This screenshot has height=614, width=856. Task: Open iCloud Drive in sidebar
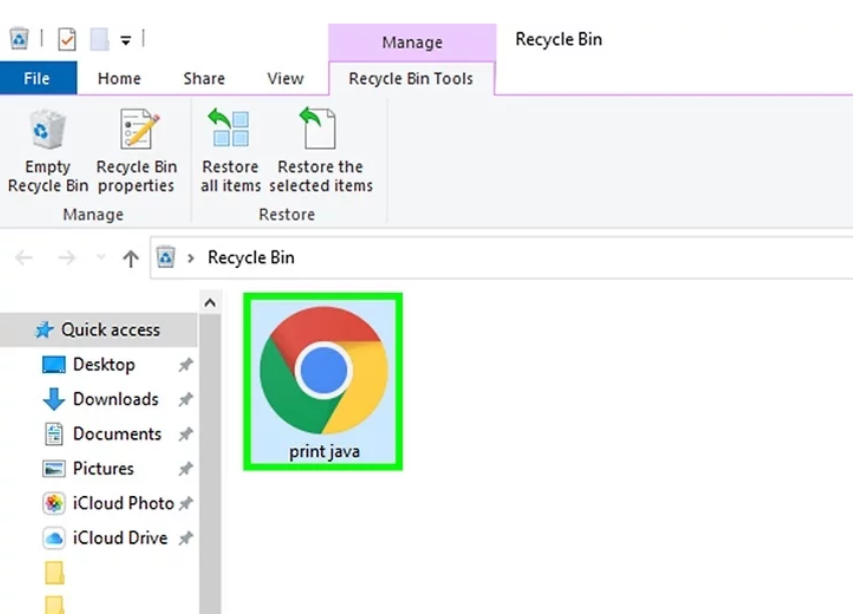[x=119, y=538]
